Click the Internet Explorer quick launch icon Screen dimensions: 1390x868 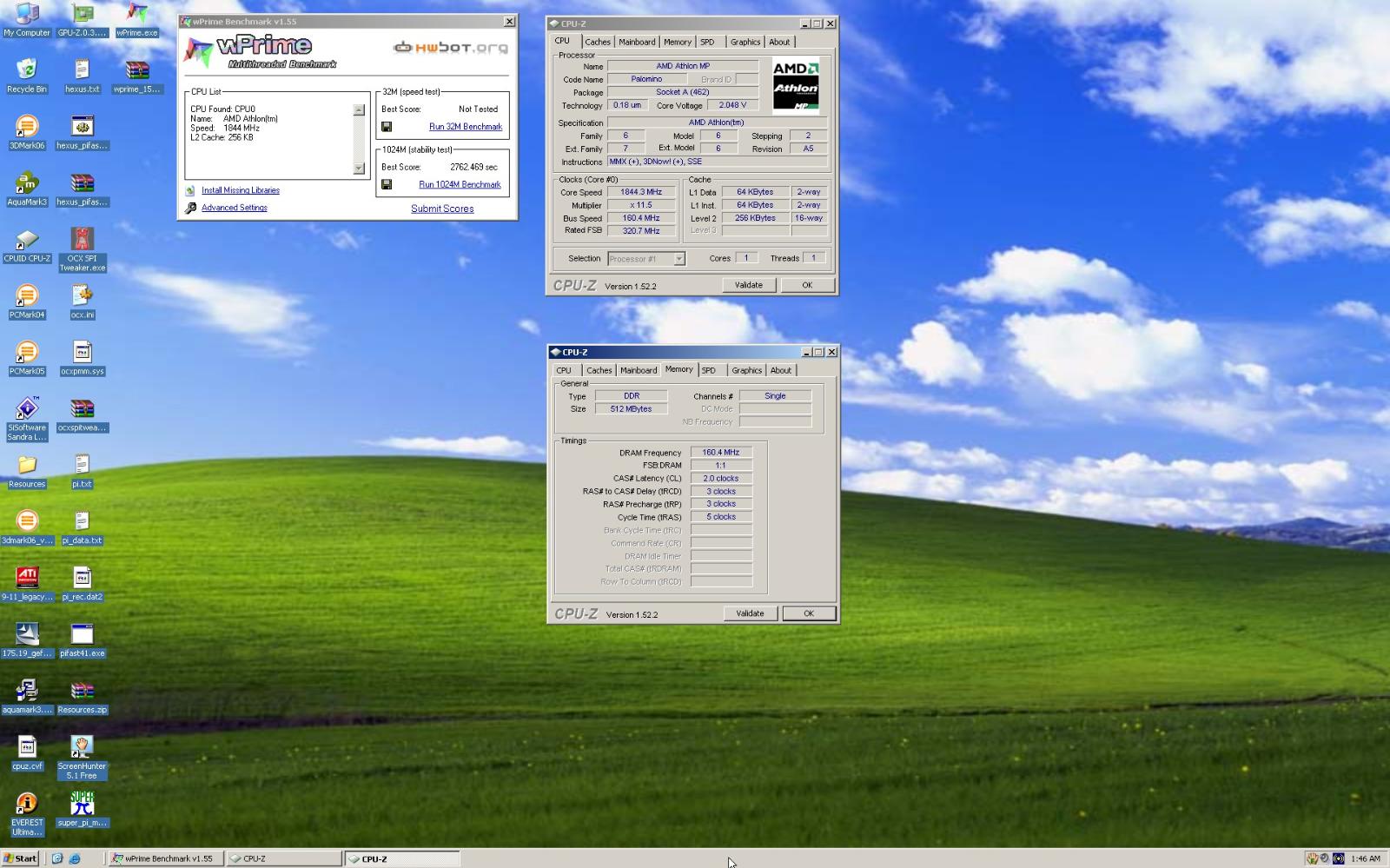[74, 858]
